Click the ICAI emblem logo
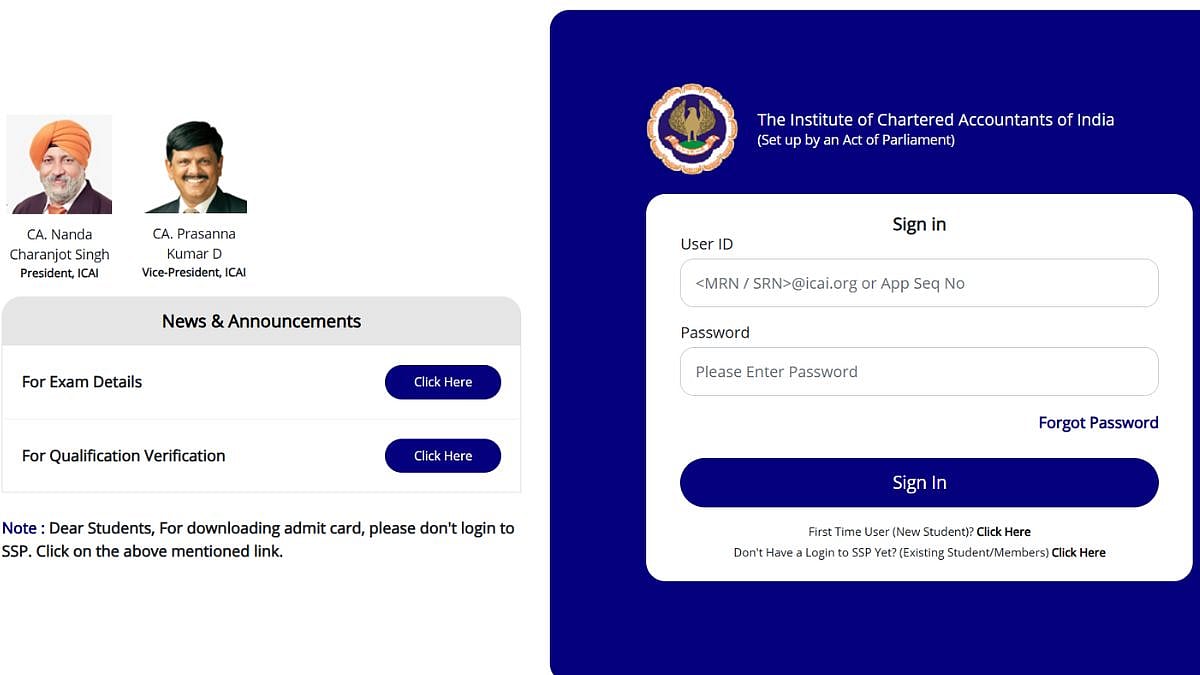The image size is (1200, 675). pyautogui.click(x=690, y=130)
